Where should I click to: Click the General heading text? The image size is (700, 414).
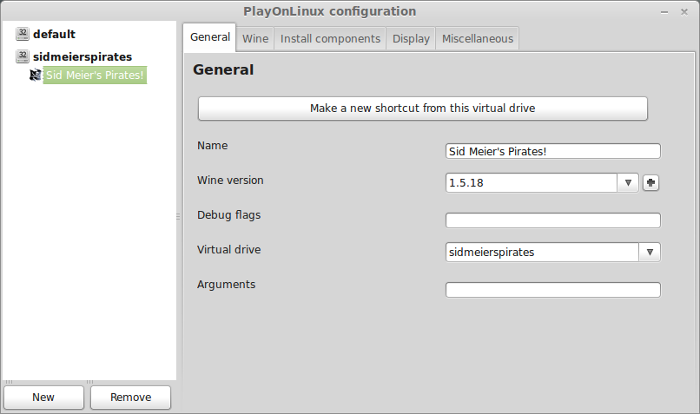tap(223, 70)
